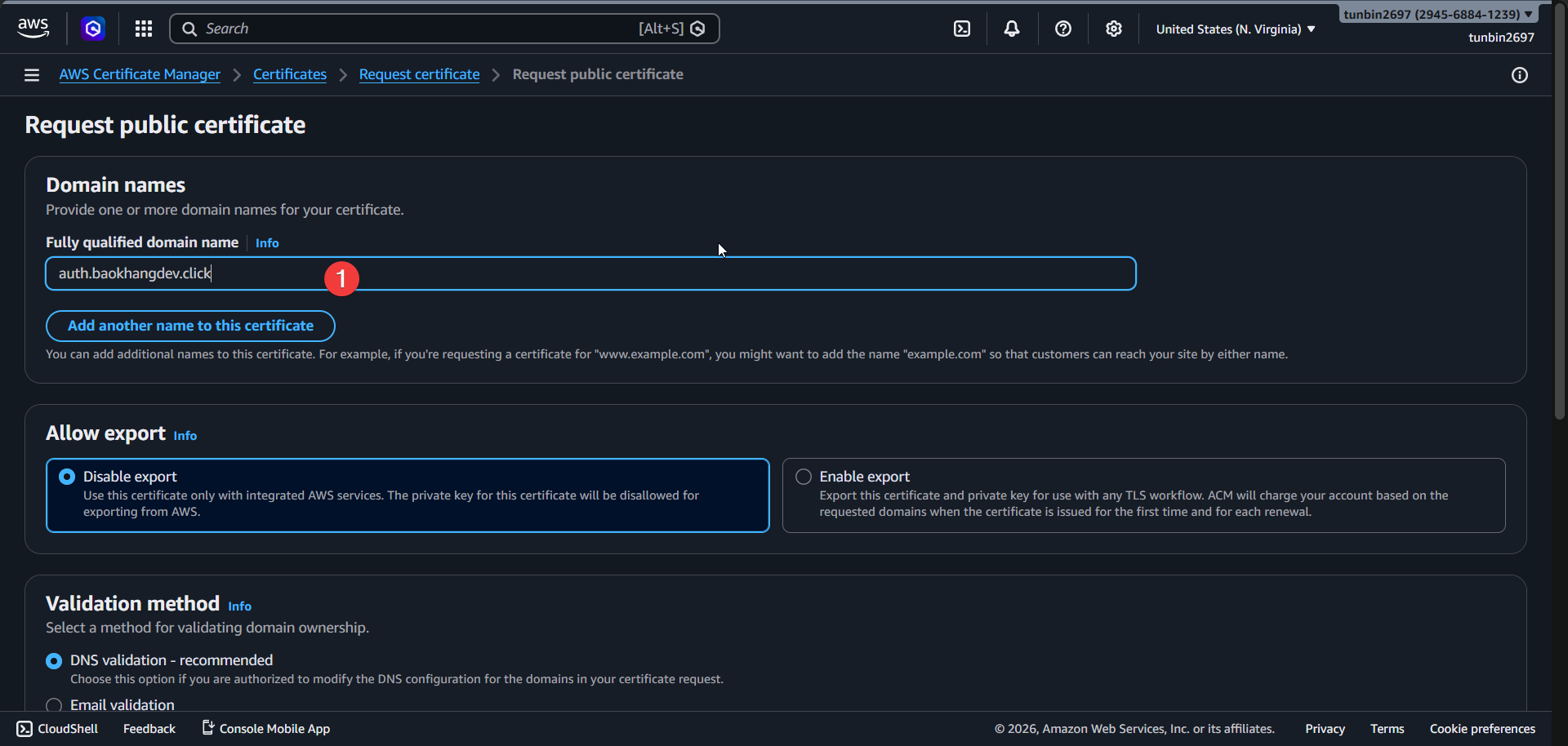The width and height of the screenshot is (1568, 746).
Task: Open the settings gear icon
Action: [x=1113, y=29]
